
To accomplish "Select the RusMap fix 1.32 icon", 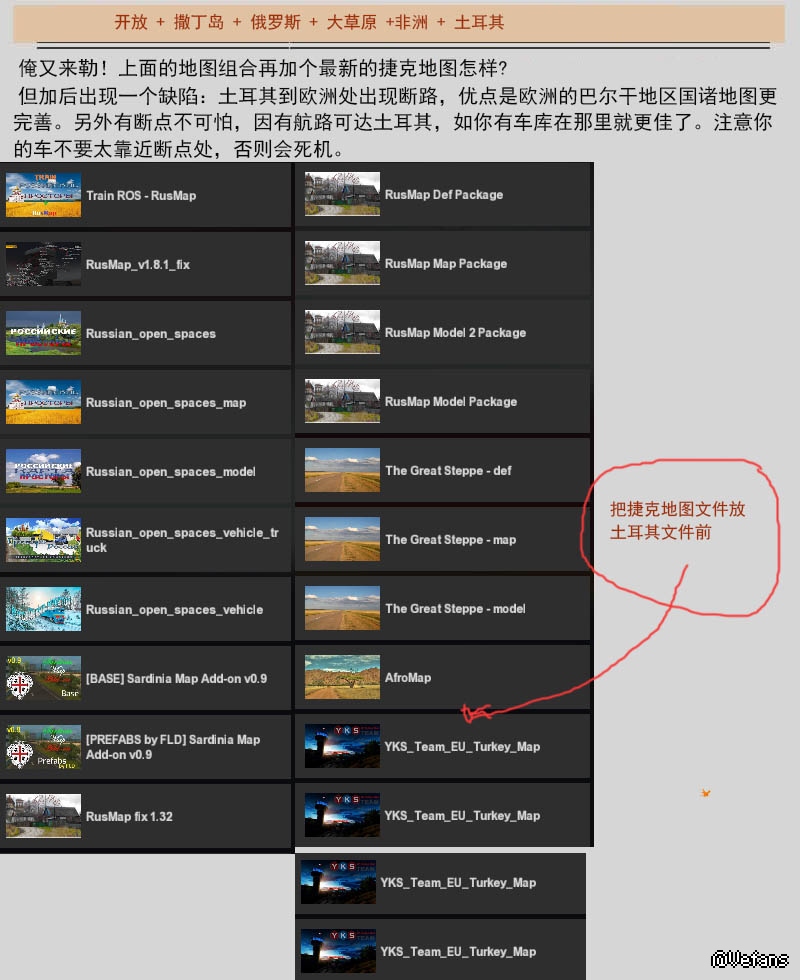I will [43, 816].
